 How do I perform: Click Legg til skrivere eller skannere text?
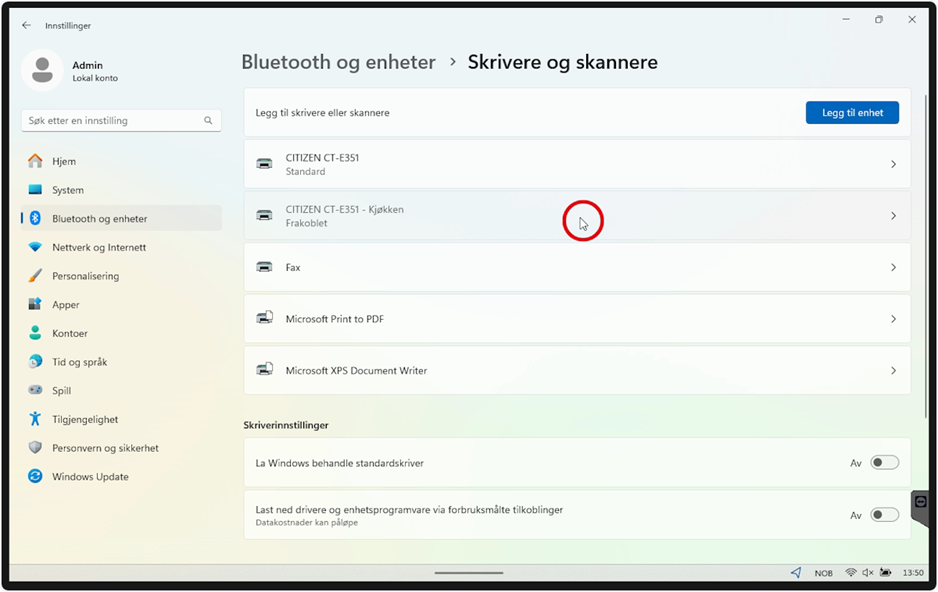[322, 112]
